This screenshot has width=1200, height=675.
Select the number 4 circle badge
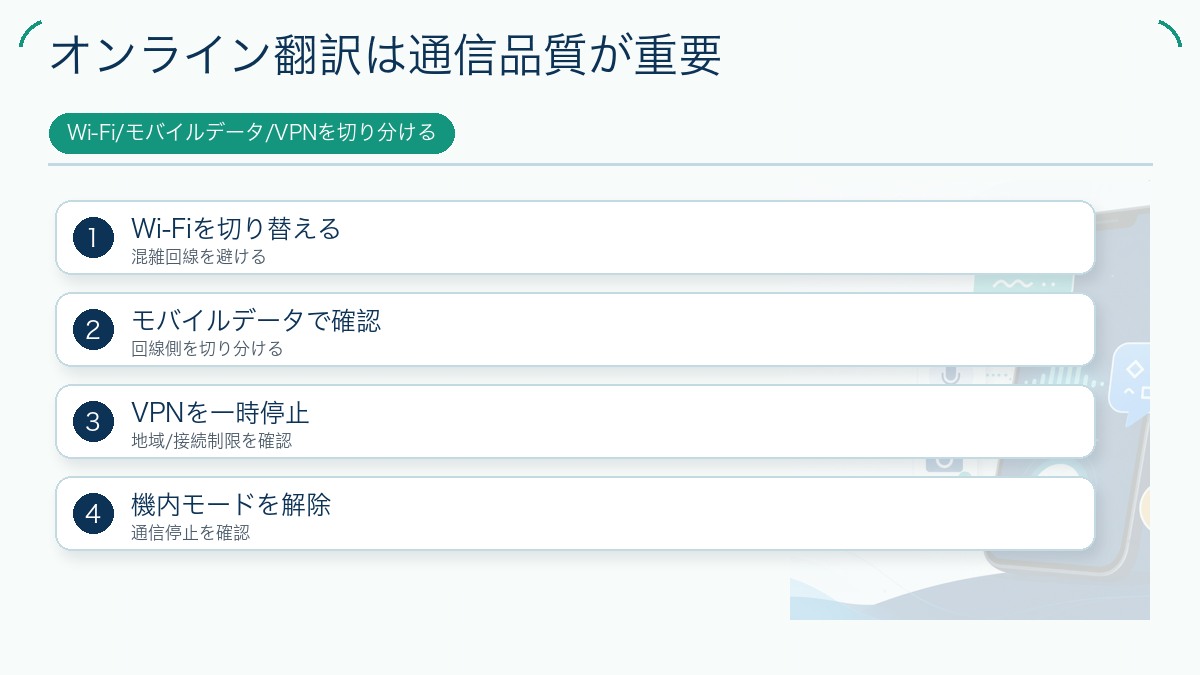point(93,514)
